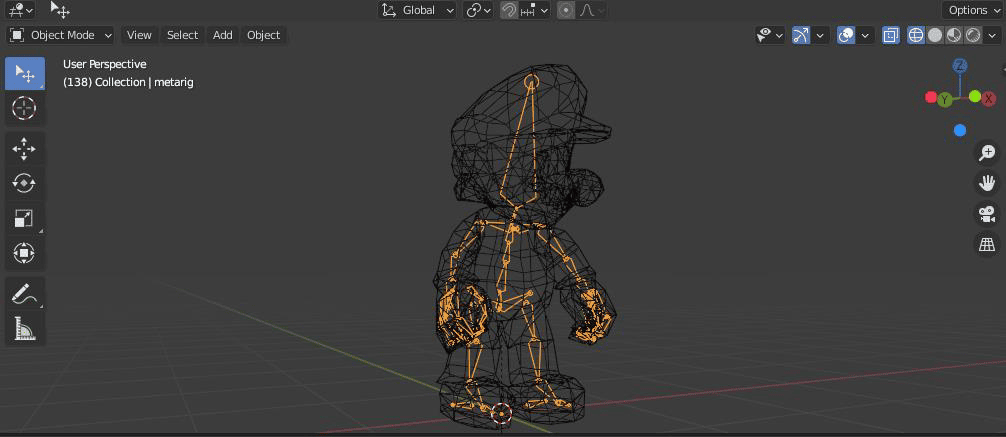1006x437 pixels.
Task: Select the Scale tool
Action: [25, 218]
